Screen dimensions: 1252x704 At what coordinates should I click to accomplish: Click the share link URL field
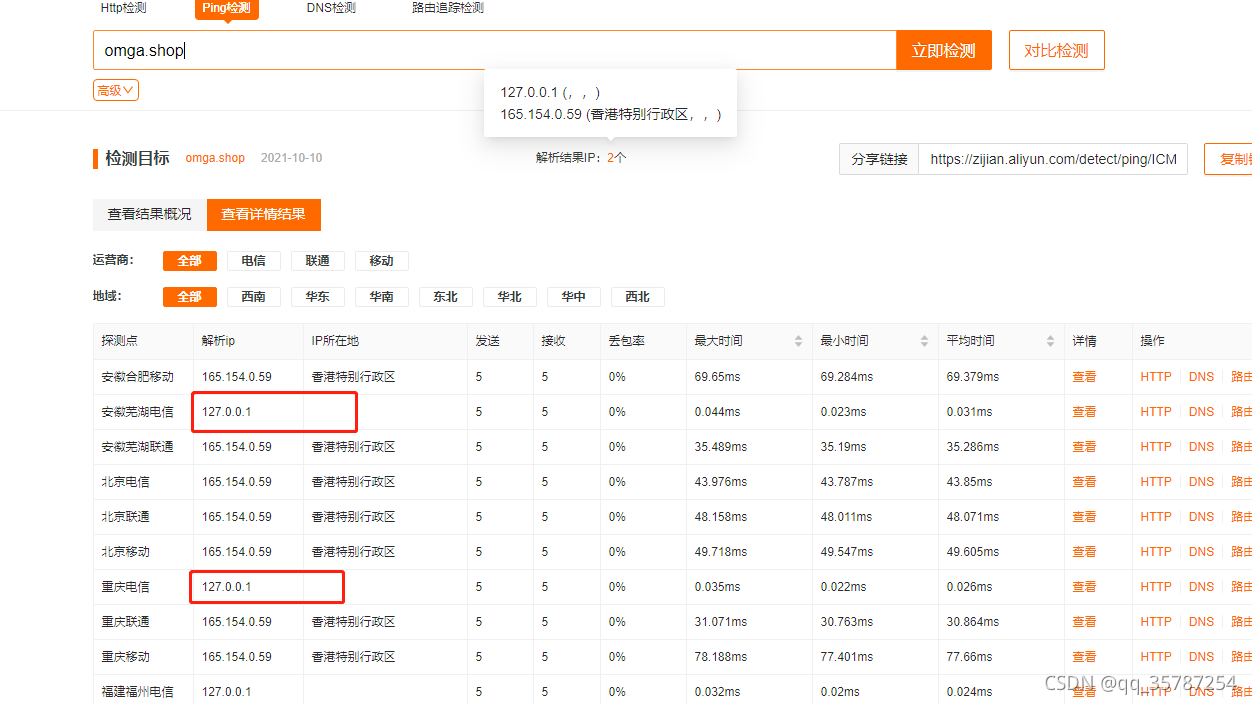click(x=1052, y=159)
